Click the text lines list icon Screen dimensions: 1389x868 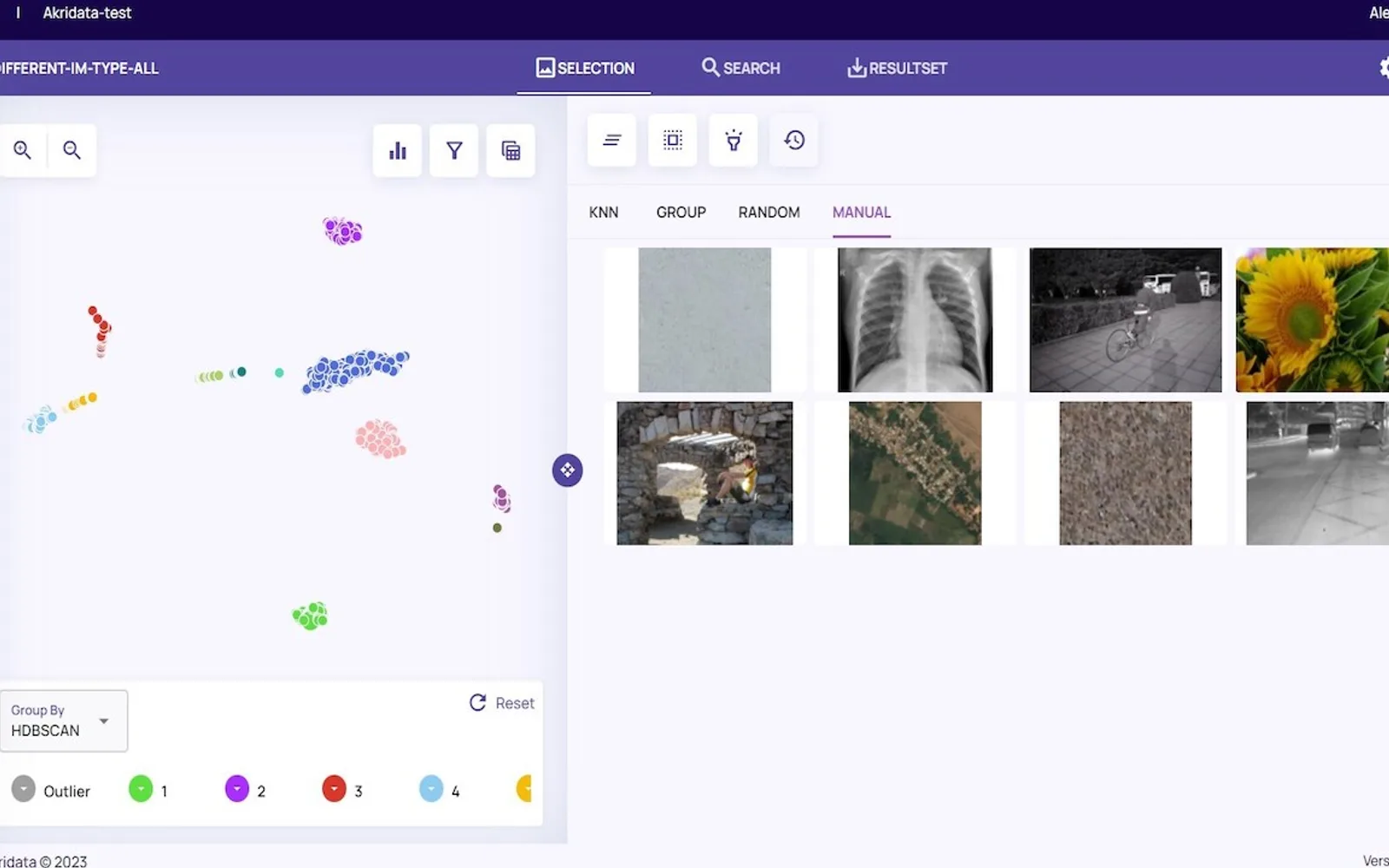tap(612, 140)
